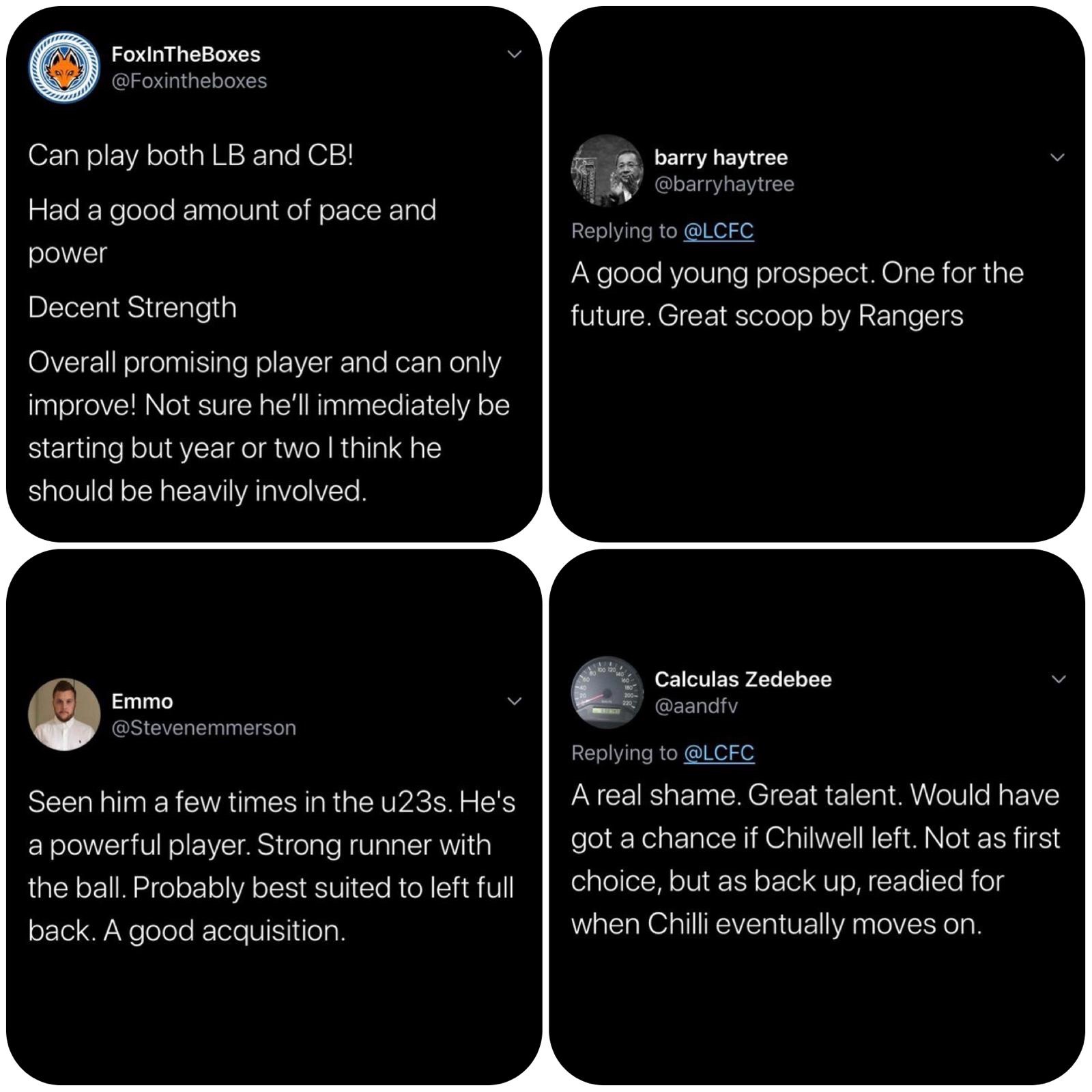Click FoxInTheBoxes fox logo avatar
Image resolution: width=1092 pixels, height=1092 pixels.
click(x=63, y=68)
